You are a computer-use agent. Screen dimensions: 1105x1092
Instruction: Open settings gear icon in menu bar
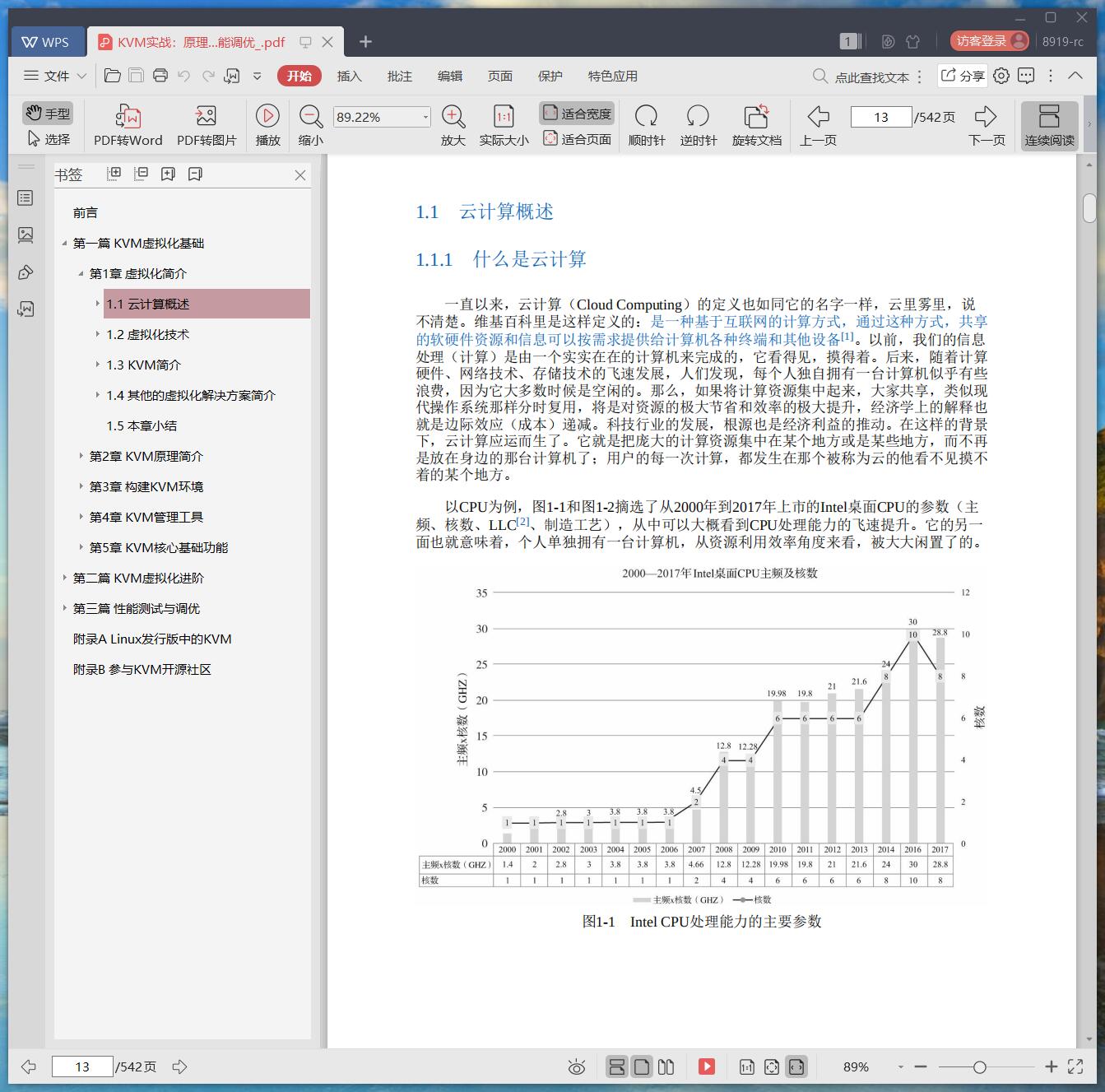pyautogui.click(x=1001, y=76)
